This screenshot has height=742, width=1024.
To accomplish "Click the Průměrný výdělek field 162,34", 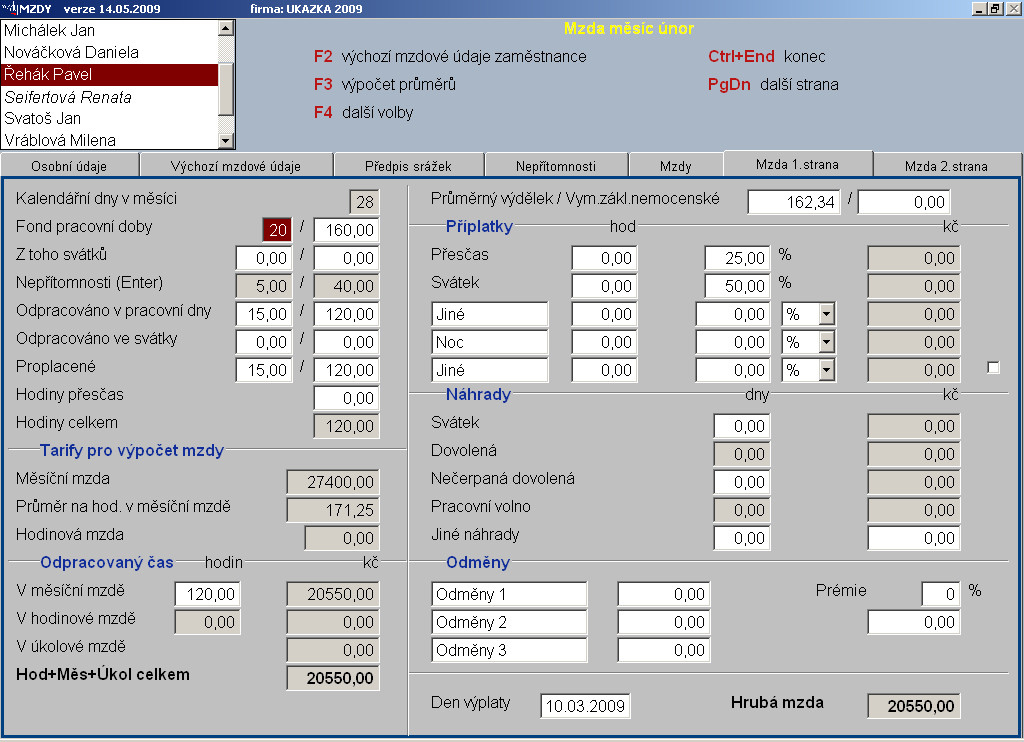I will [x=793, y=202].
